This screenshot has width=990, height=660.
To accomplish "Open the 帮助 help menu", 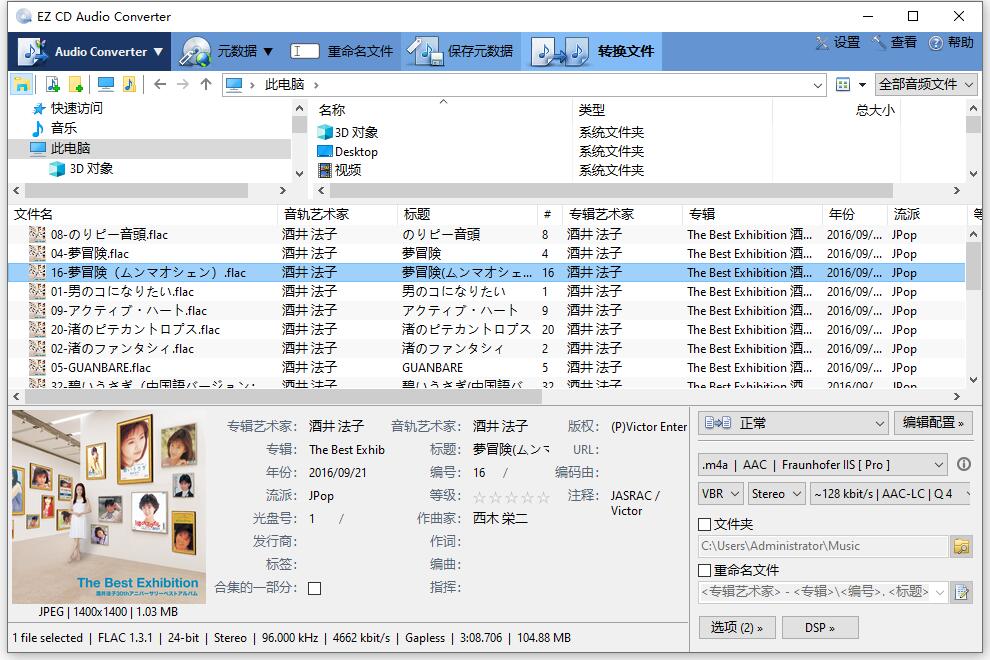I will tap(951, 42).
